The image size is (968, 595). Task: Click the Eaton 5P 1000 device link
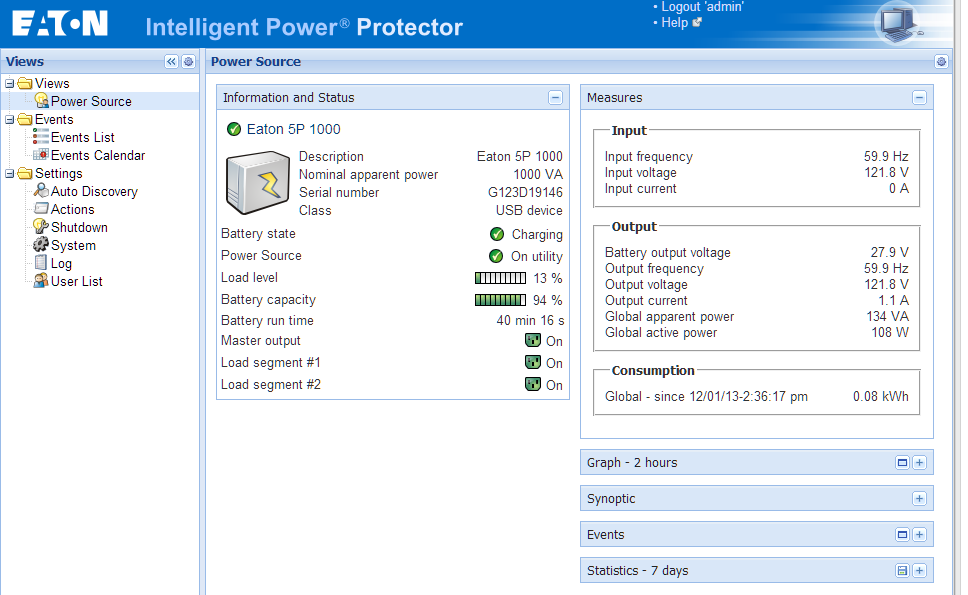coord(293,129)
